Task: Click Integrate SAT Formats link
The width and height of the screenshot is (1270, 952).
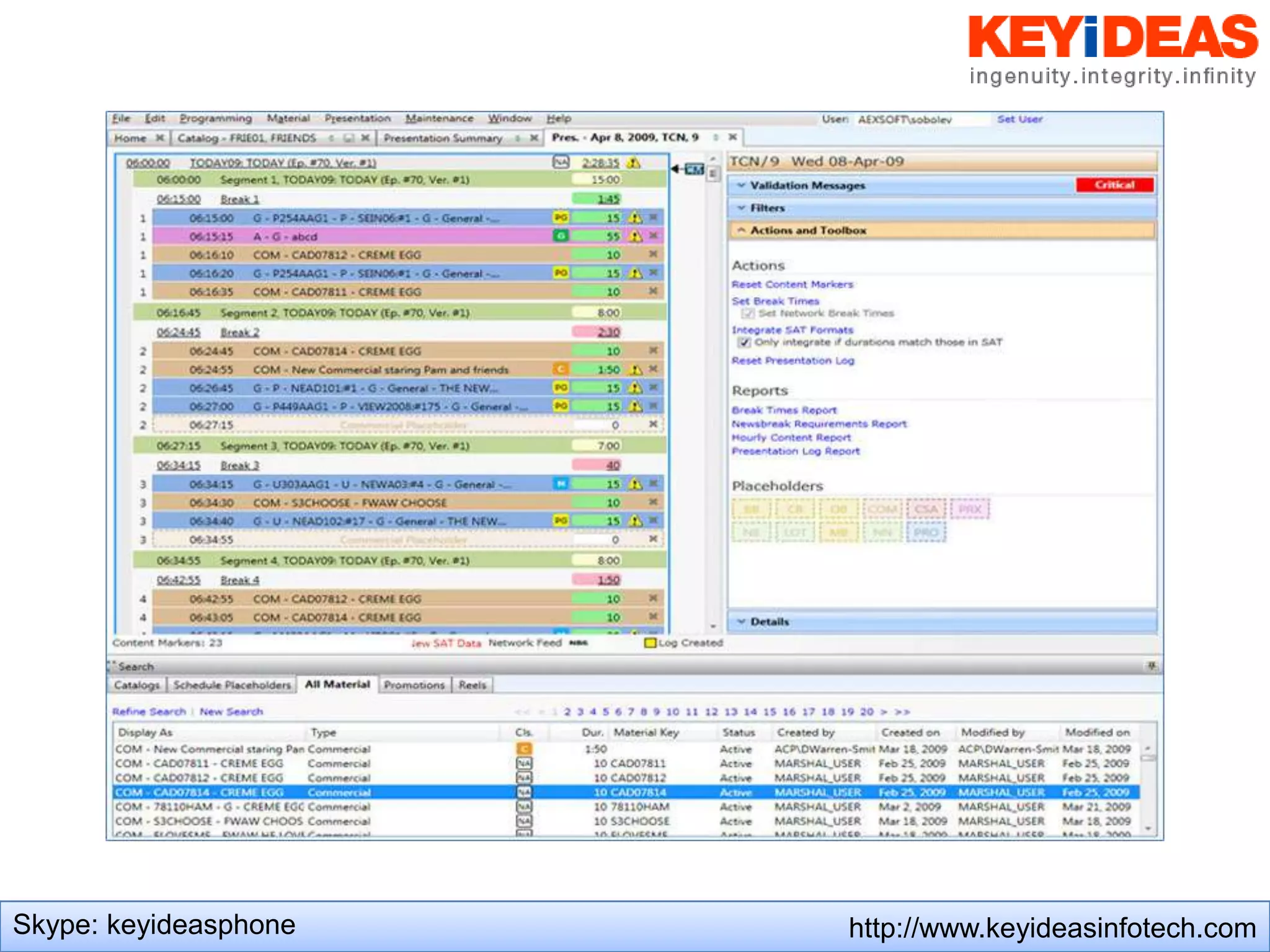Action: tap(793, 330)
